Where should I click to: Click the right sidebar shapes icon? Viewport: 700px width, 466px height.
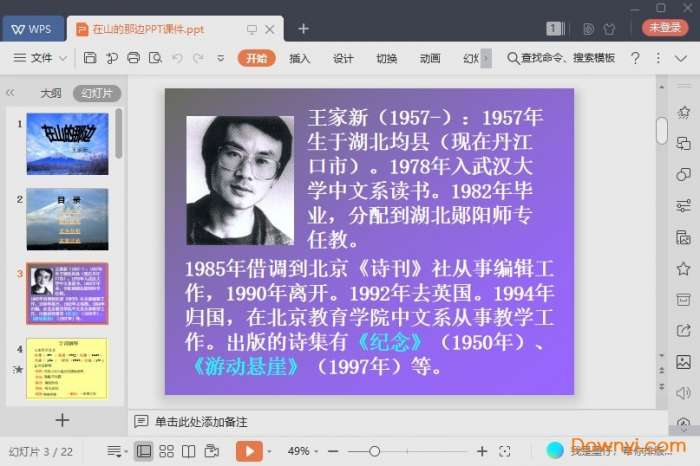pos(683,175)
